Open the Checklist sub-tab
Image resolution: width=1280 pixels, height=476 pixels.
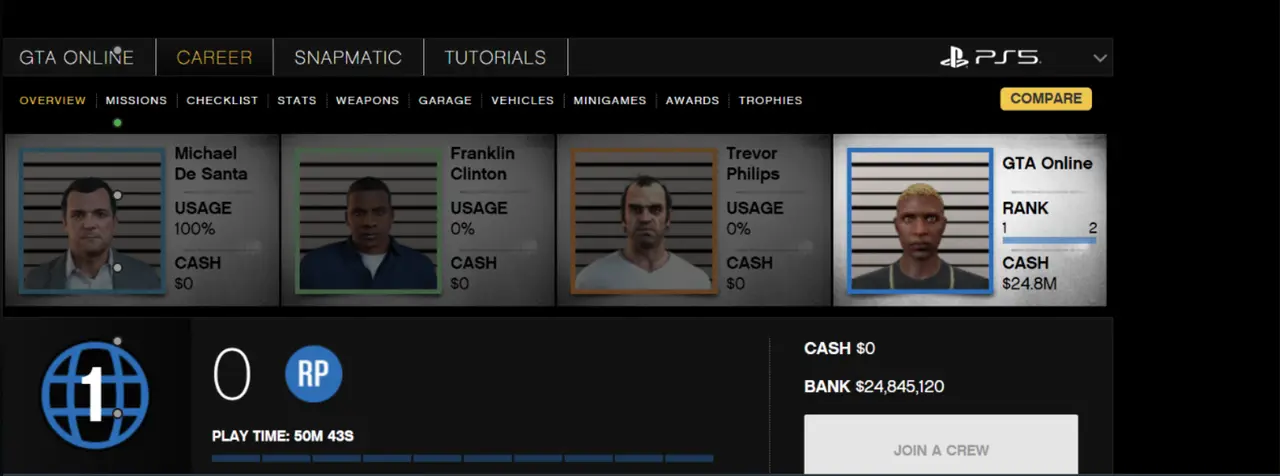222,100
